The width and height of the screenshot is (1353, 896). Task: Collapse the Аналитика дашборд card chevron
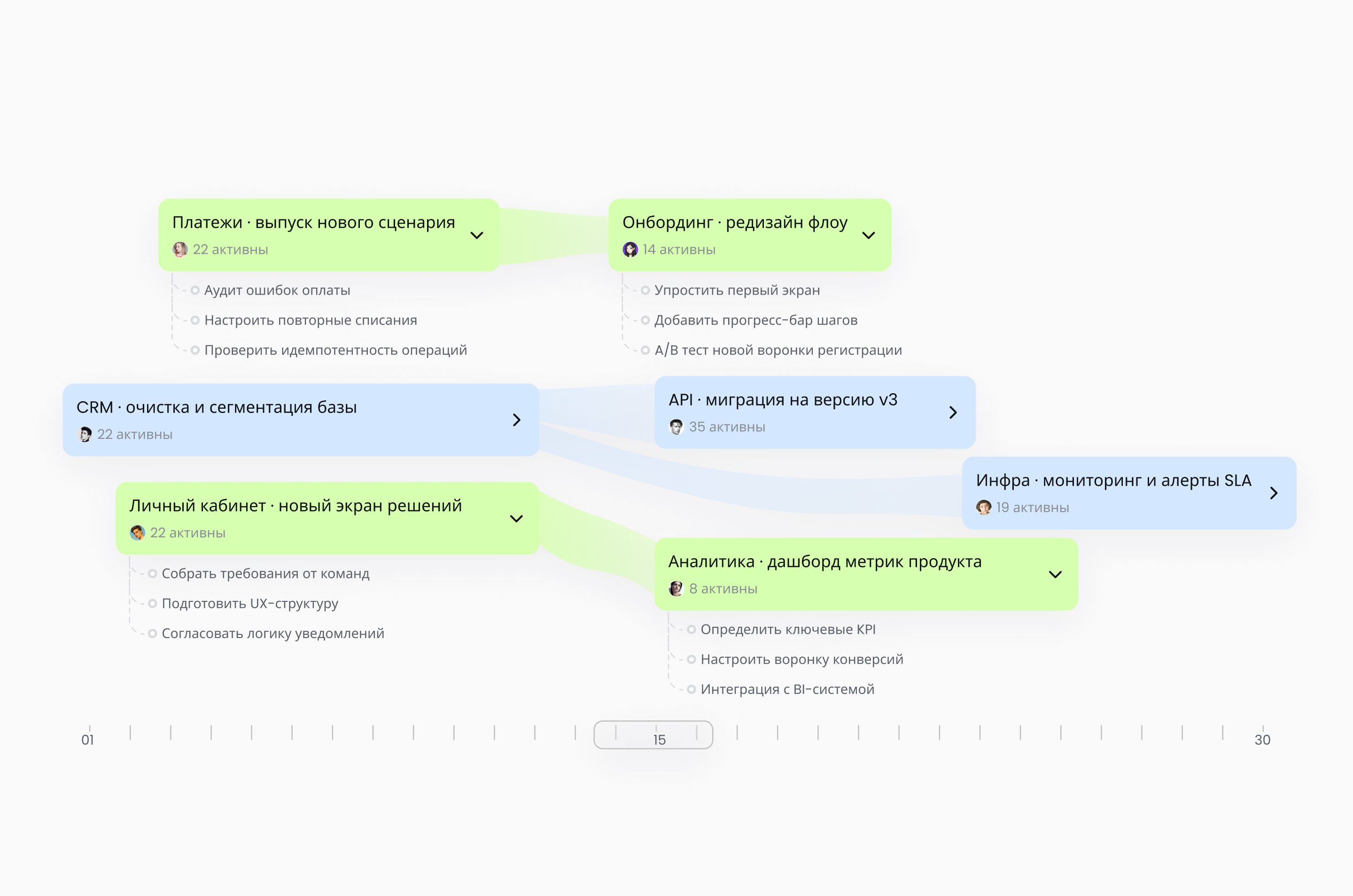tap(1055, 575)
